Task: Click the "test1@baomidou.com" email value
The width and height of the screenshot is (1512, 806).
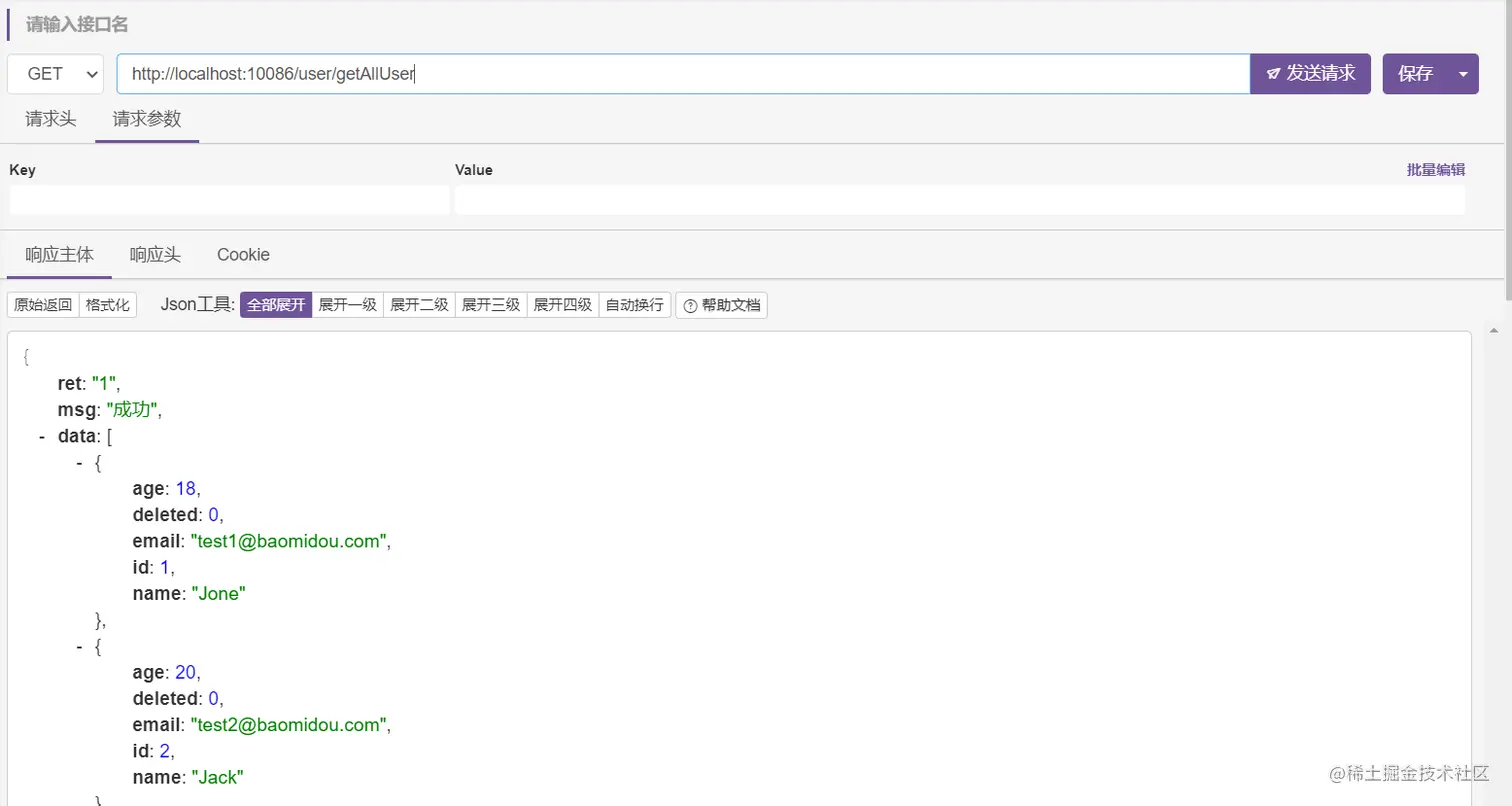Action: pos(288,541)
